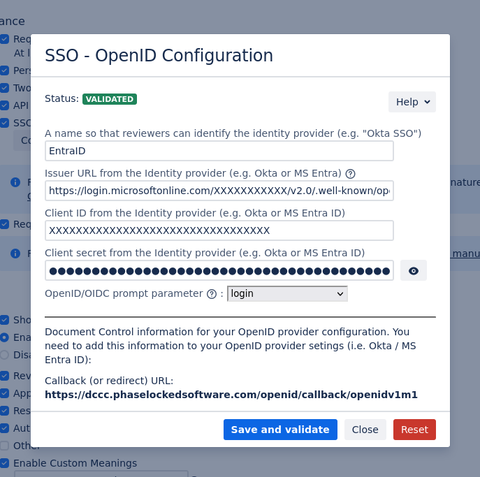Toggle the background API checkbox
The height and width of the screenshot is (477, 480).
click(x=4, y=105)
